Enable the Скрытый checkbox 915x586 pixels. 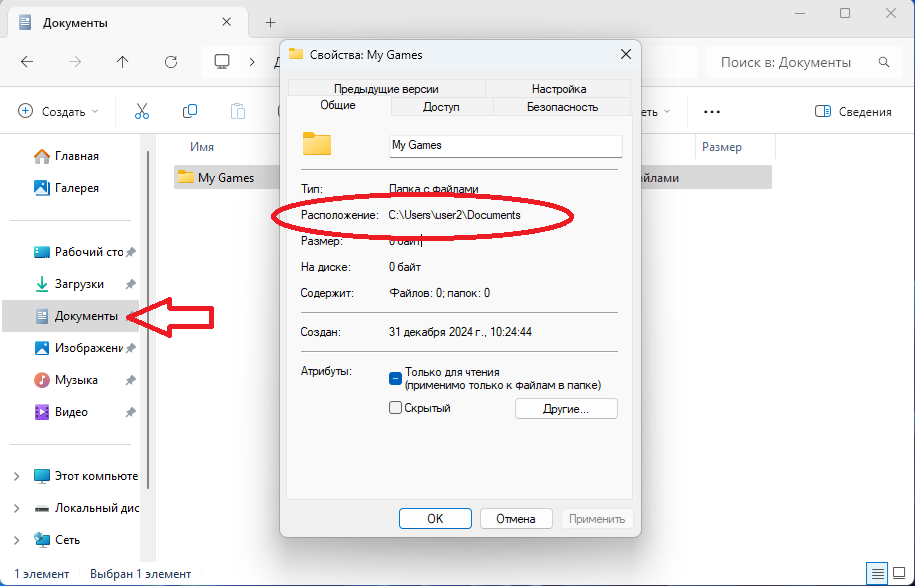396,408
